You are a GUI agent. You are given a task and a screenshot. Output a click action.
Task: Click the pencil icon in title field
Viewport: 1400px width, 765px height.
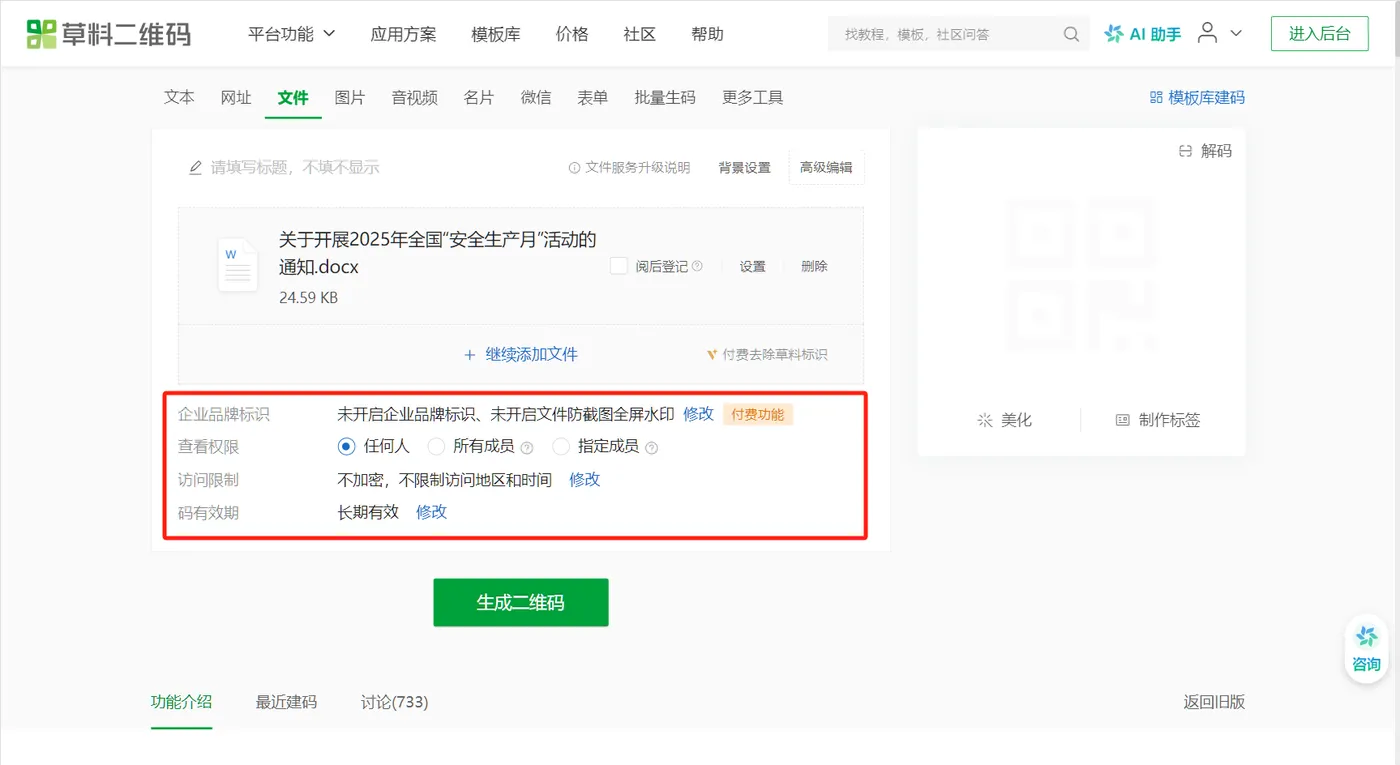point(196,168)
